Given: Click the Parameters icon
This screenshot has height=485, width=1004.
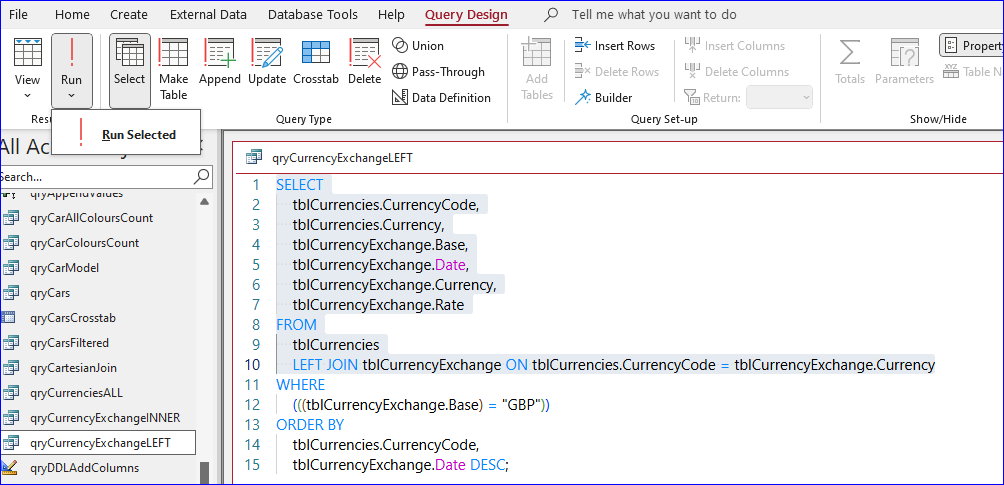Looking at the screenshot, I should tap(905, 53).
